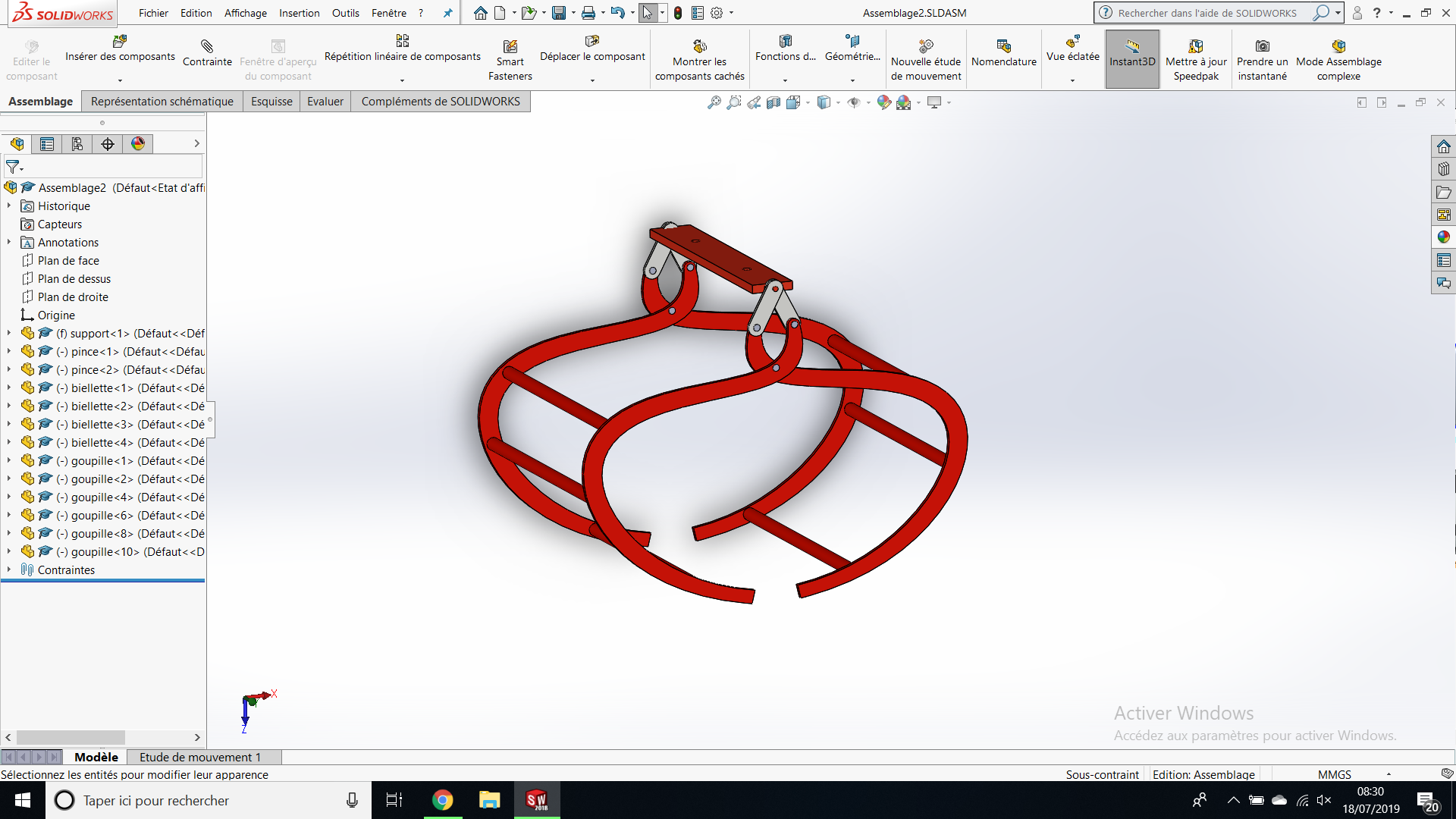Click the feature tree horizontal scrollbar

(x=71, y=737)
